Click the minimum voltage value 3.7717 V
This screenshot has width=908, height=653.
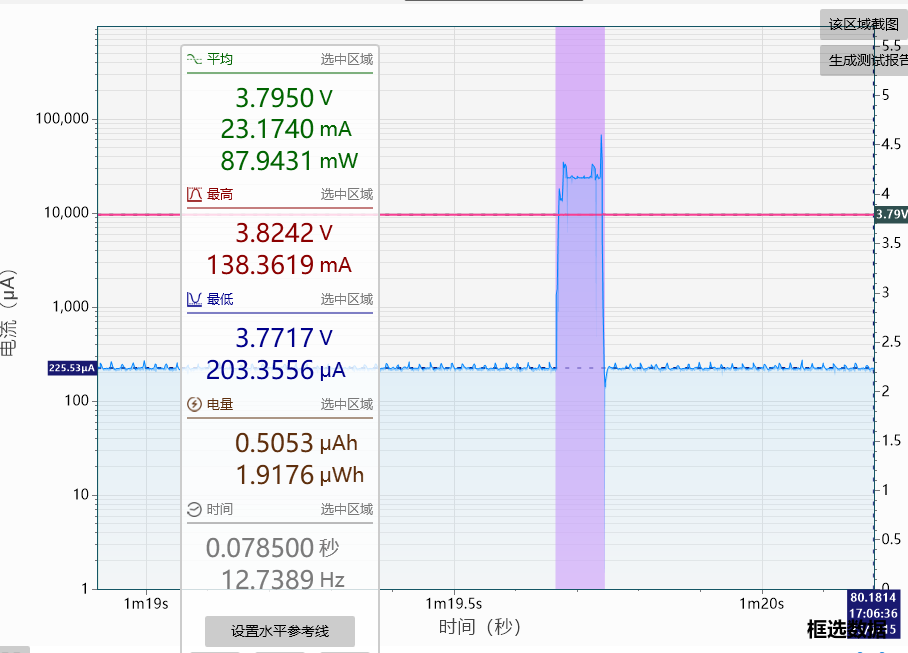point(284,338)
